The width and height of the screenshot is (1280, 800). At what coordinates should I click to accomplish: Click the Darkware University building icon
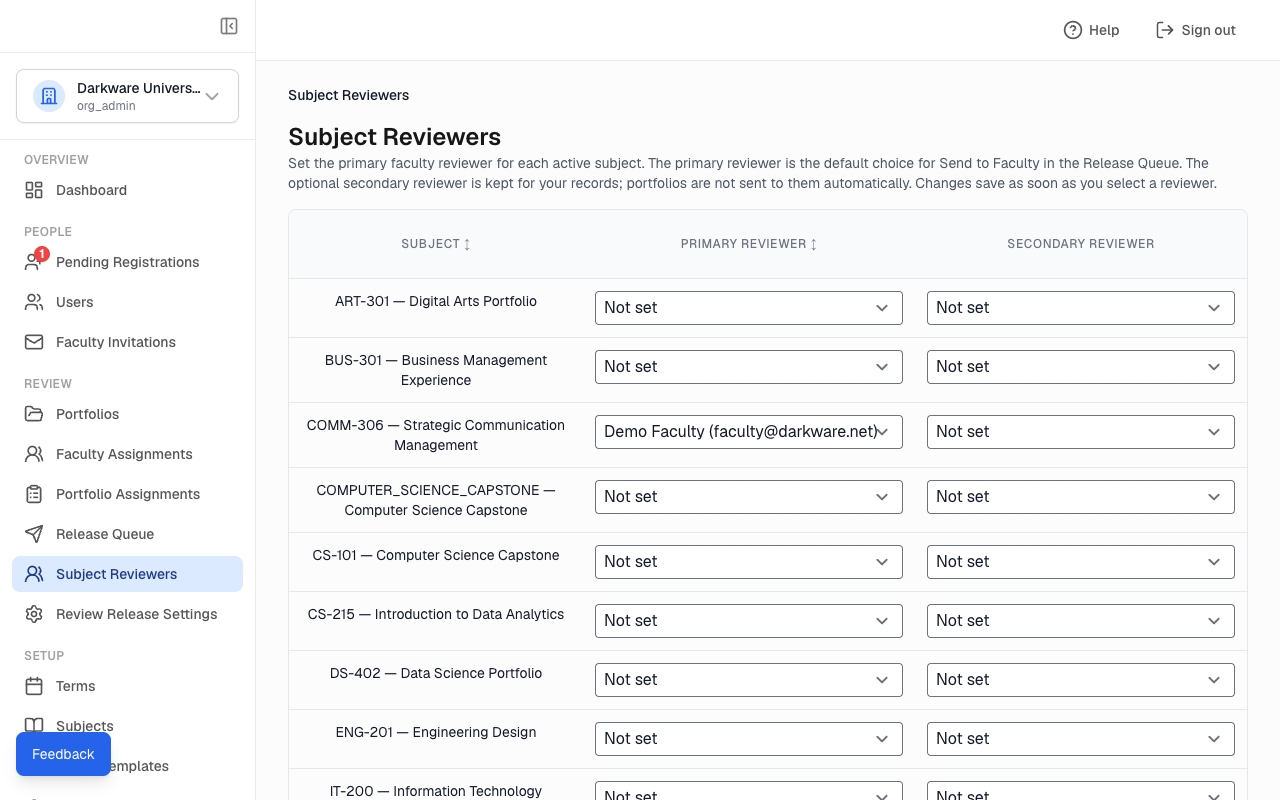click(49, 96)
